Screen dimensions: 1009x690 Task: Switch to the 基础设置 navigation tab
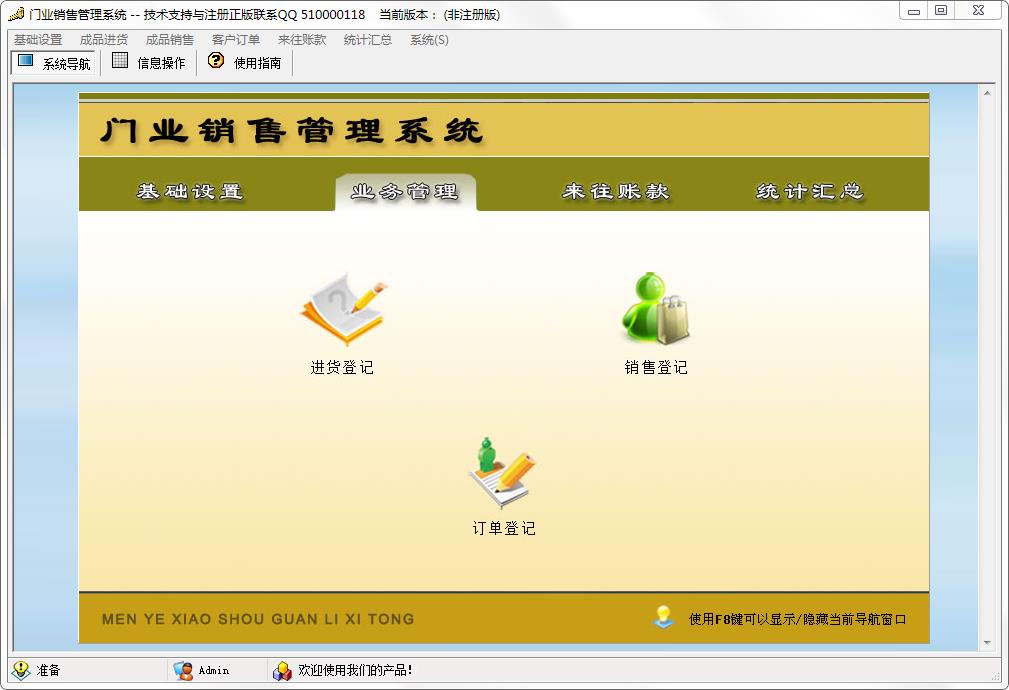pos(190,191)
